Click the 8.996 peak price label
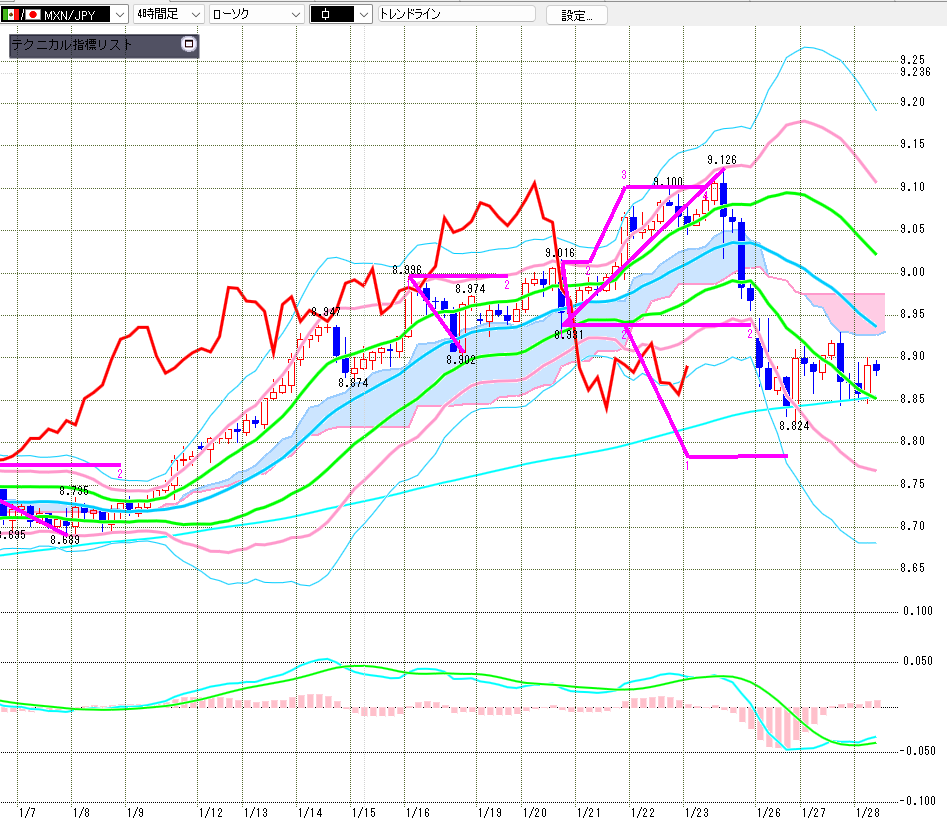947x823 pixels. (407, 270)
